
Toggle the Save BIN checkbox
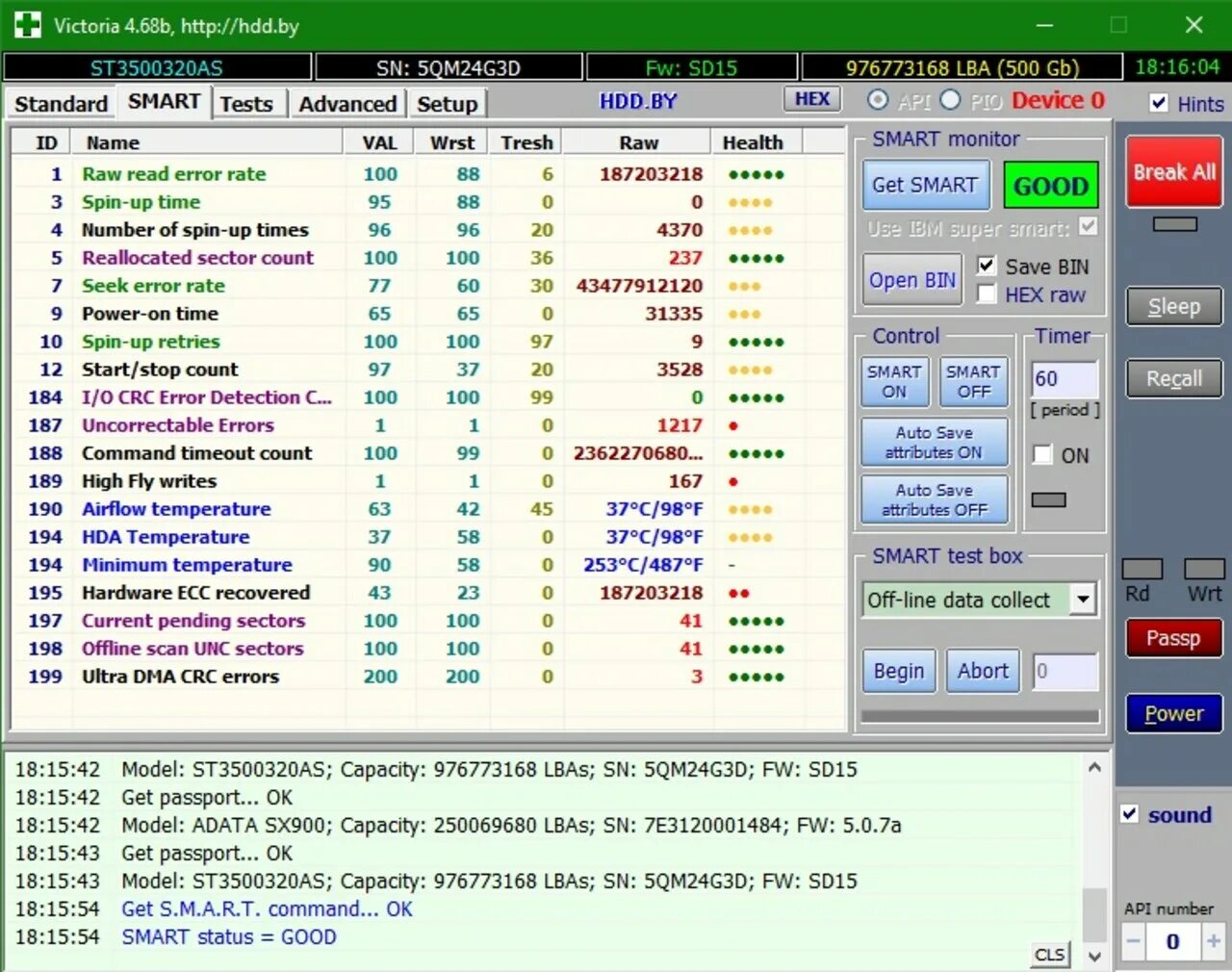tap(987, 266)
